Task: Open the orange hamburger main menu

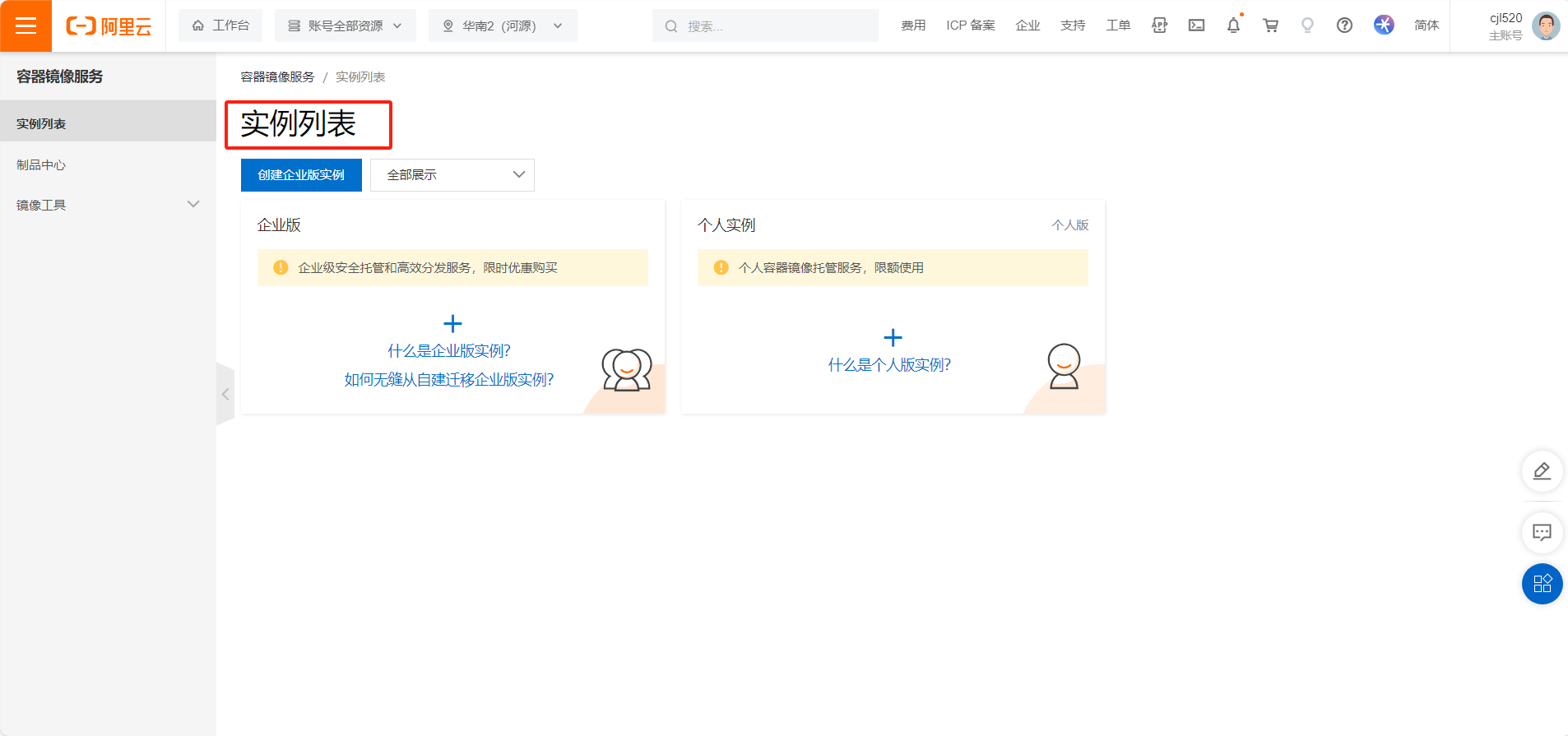Action: click(26, 25)
